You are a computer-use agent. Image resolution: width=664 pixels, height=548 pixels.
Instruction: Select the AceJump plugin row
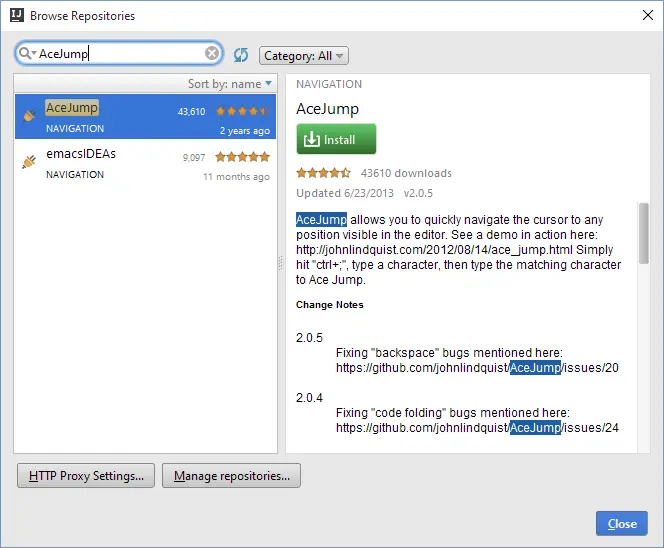point(145,116)
